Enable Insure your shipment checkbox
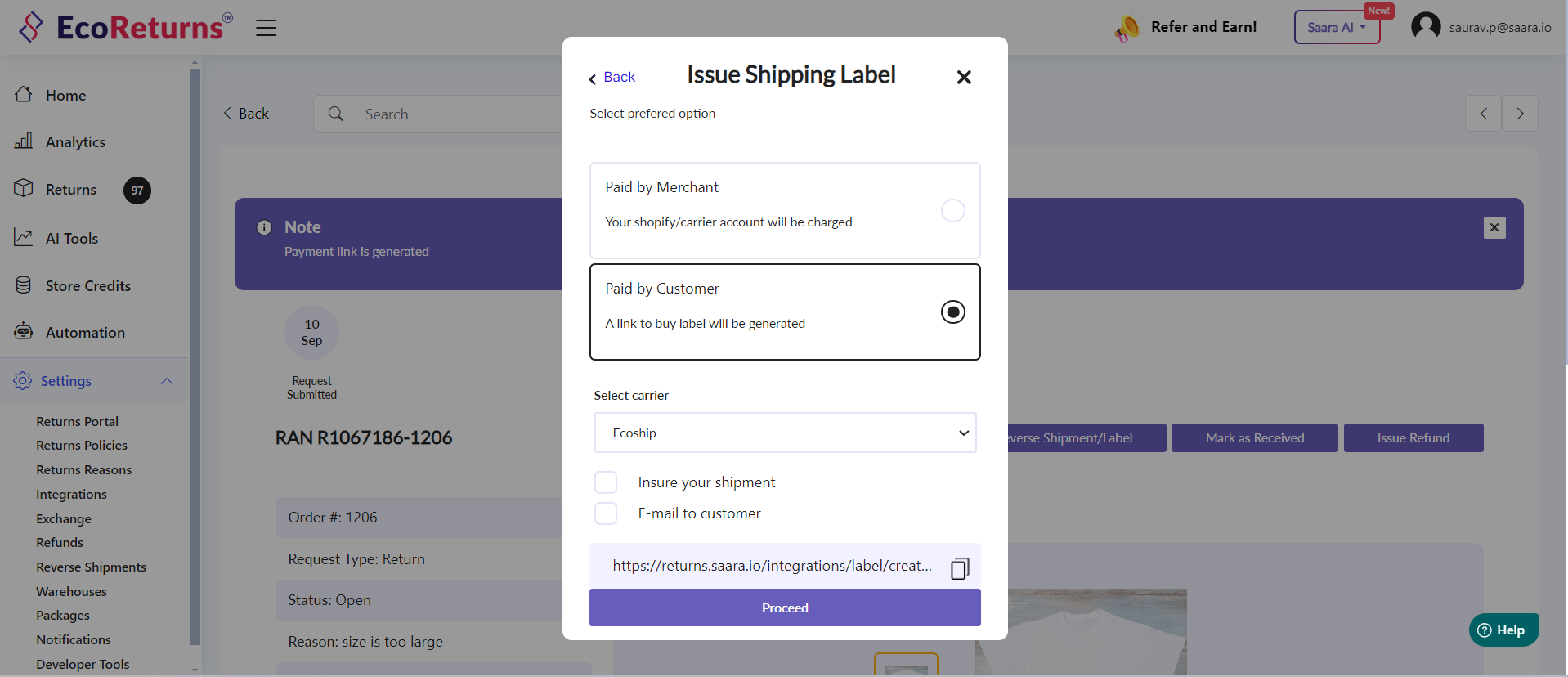Viewport: 1568px width, 677px height. point(606,482)
